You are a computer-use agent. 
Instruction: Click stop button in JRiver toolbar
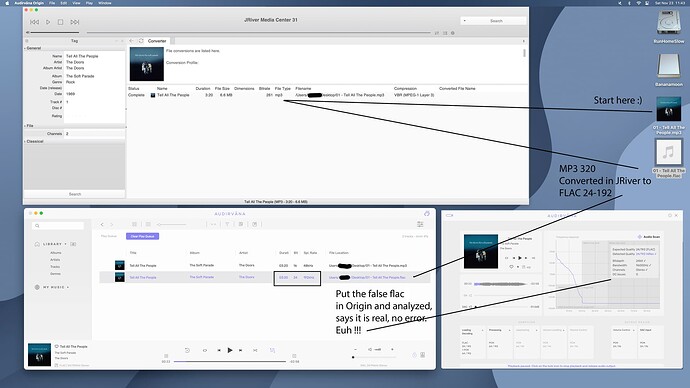click(61, 22)
